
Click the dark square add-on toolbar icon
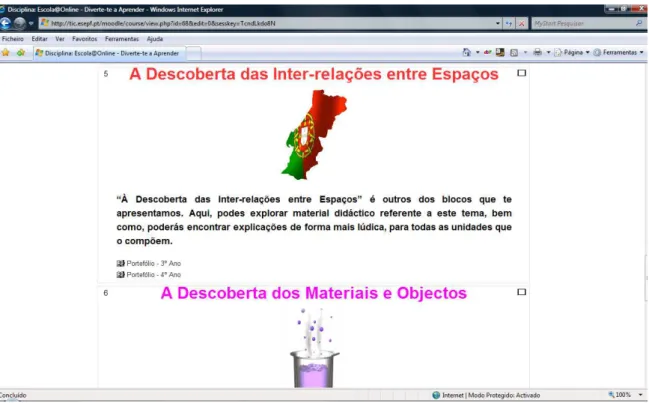500,53
